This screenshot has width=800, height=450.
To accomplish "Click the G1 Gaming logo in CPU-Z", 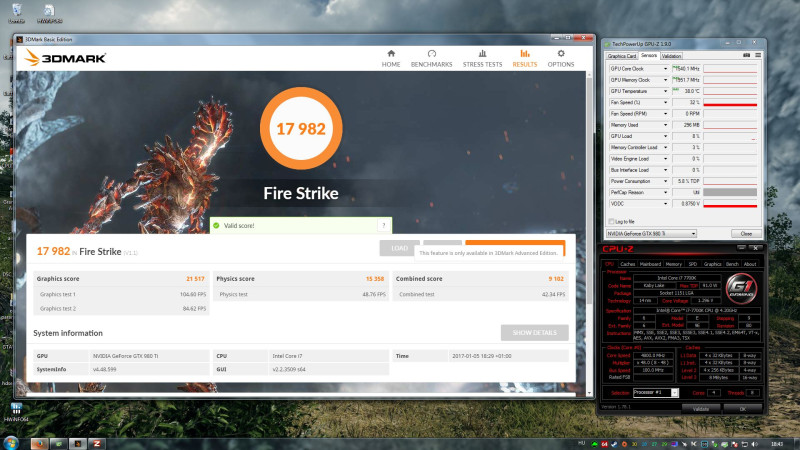I will tap(741, 289).
